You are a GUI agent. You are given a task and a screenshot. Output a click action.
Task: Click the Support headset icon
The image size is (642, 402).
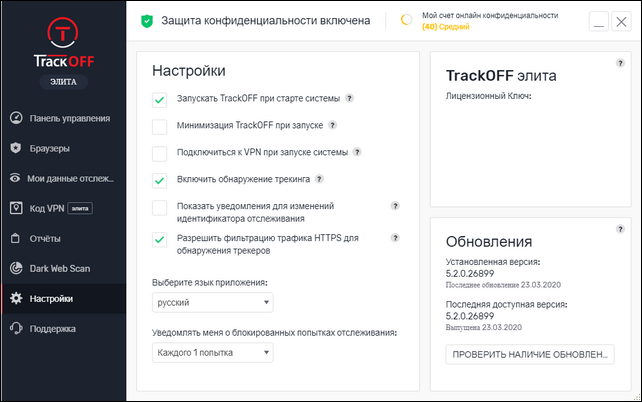(x=15, y=328)
